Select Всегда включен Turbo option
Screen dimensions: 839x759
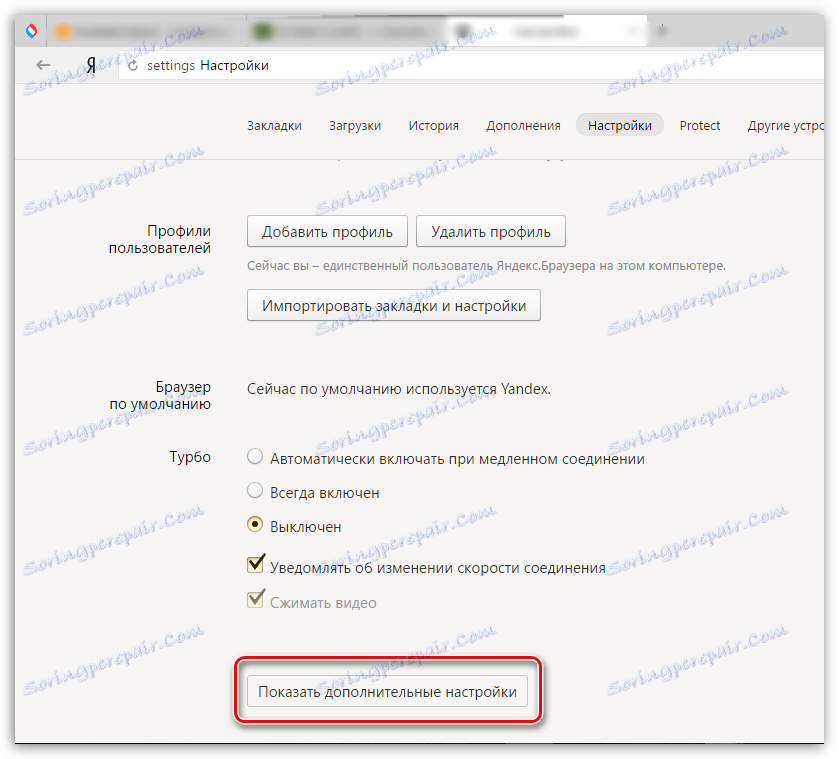tap(255, 491)
